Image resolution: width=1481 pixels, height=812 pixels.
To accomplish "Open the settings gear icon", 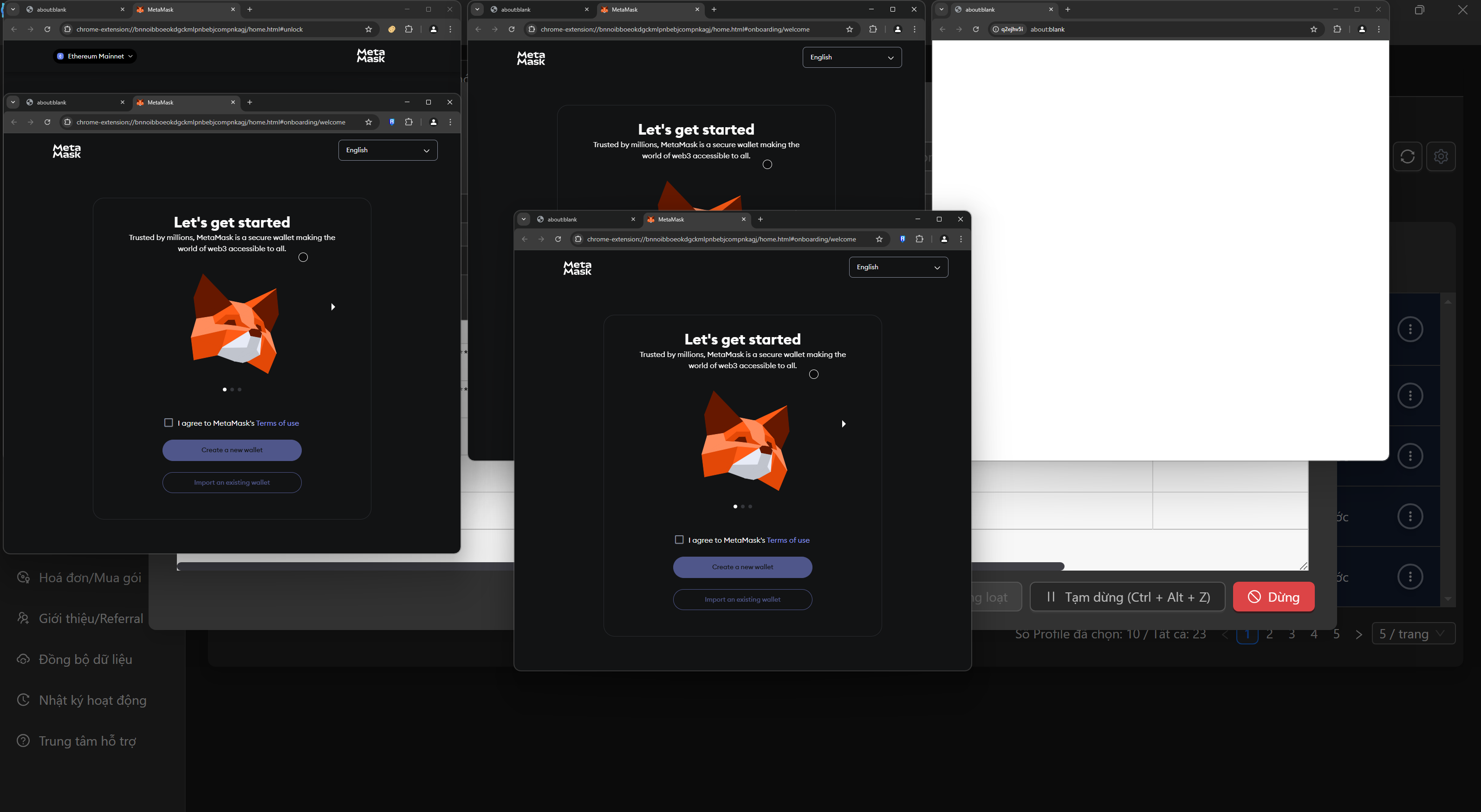I will (x=1440, y=156).
